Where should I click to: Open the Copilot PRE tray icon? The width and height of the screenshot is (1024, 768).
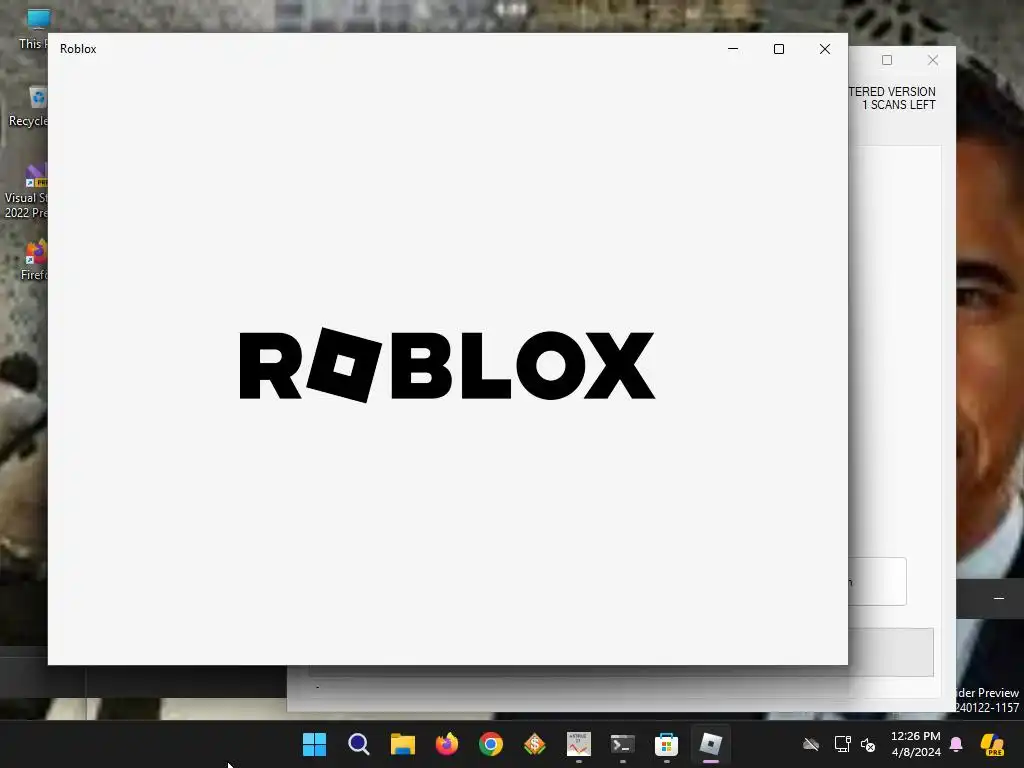[992, 744]
